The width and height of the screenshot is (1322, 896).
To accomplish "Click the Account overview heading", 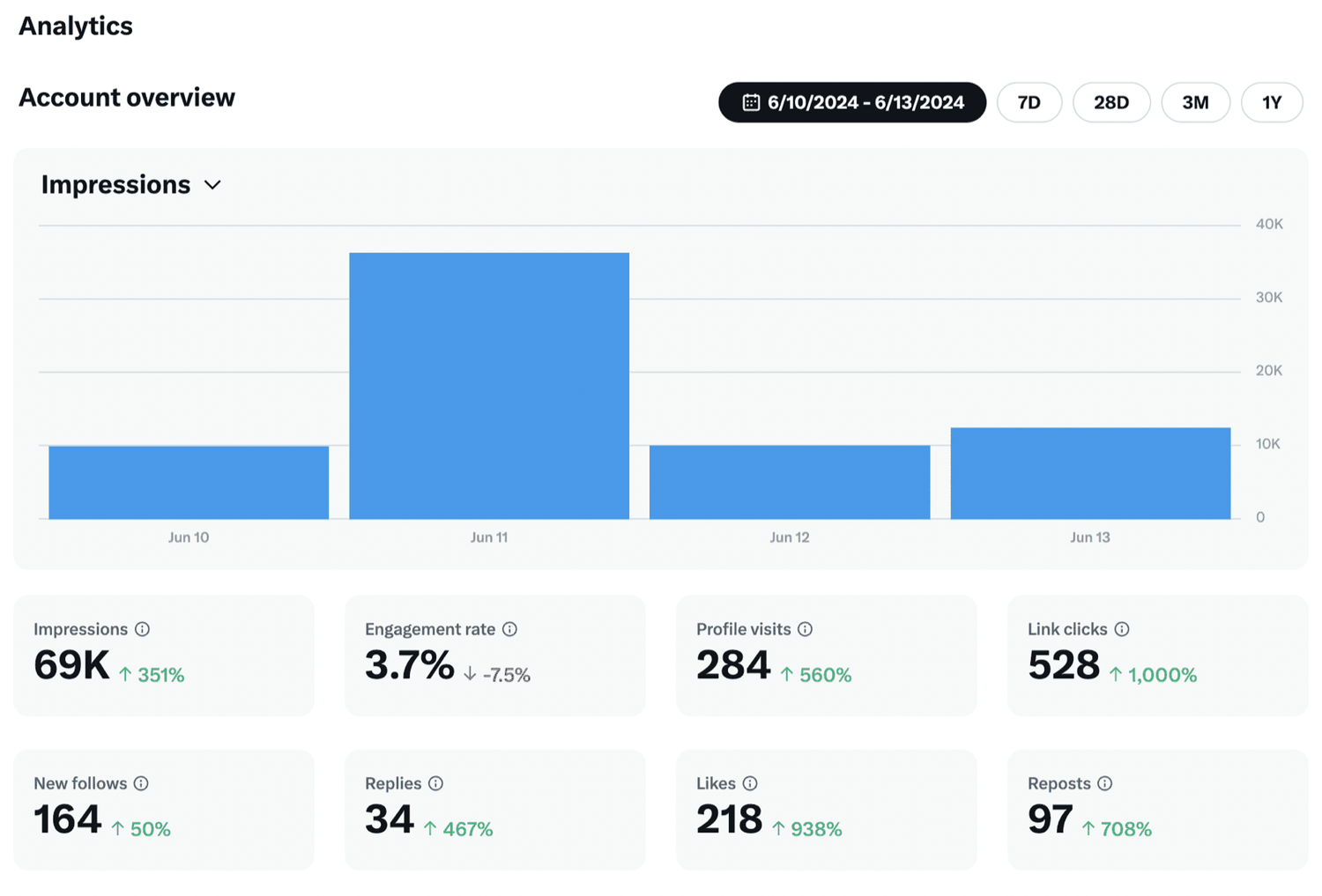I will coord(127,98).
